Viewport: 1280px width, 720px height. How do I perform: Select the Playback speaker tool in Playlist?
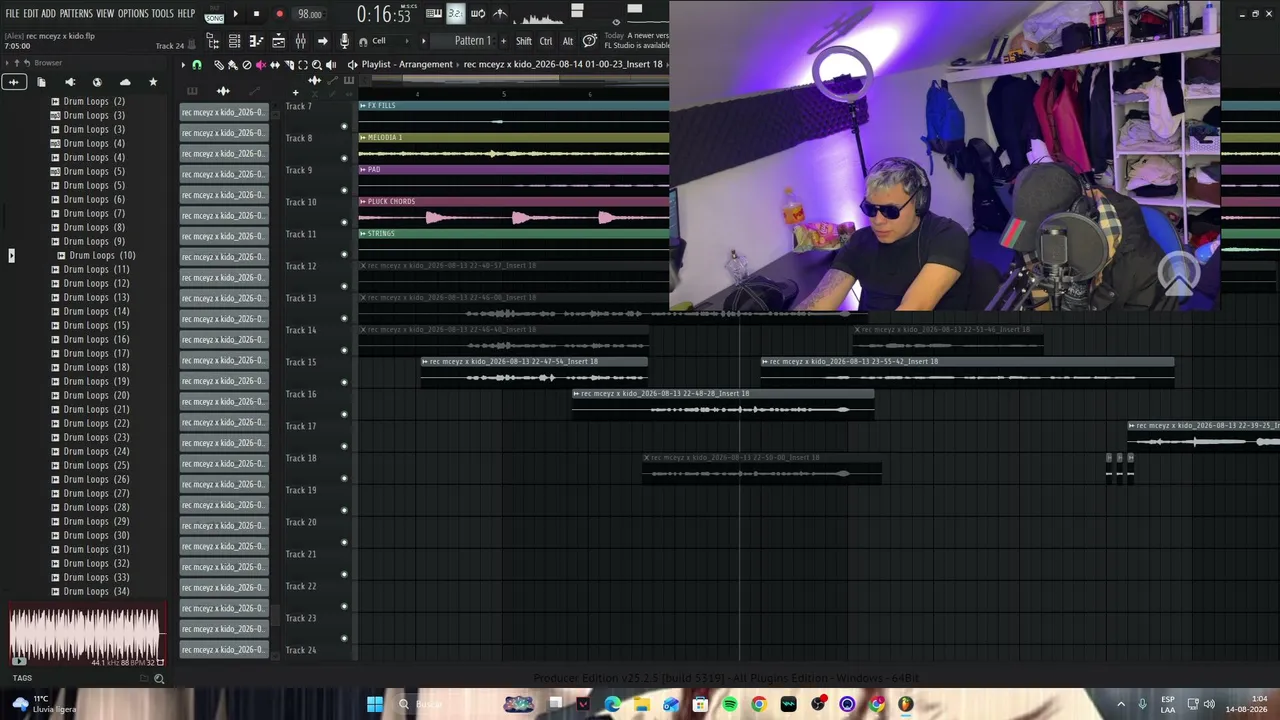tap(331, 65)
